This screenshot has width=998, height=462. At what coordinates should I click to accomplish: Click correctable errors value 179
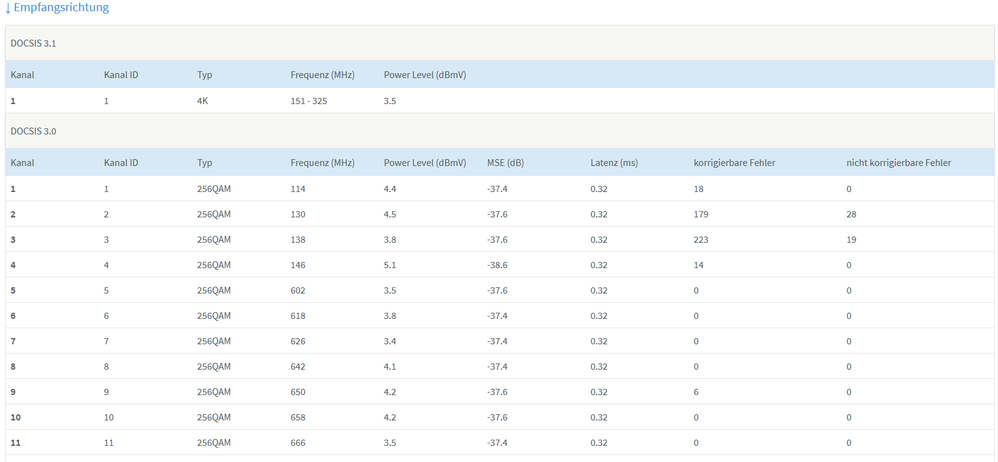click(701, 214)
